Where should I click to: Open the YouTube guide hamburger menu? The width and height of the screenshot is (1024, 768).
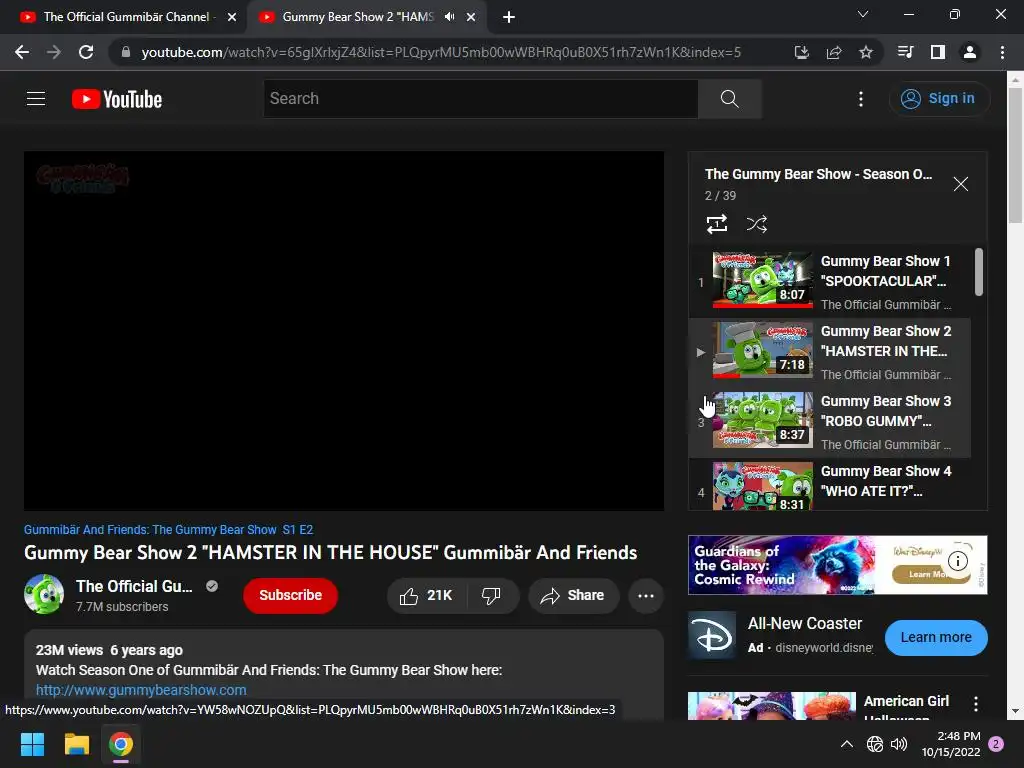pos(36,99)
